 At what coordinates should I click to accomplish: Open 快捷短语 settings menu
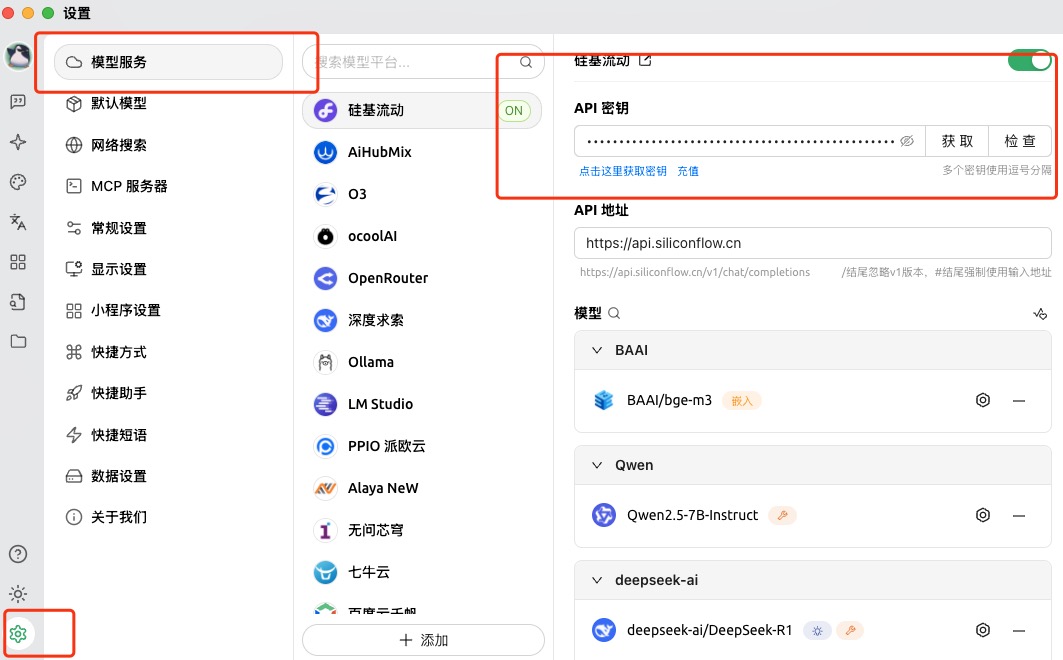pos(168,434)
